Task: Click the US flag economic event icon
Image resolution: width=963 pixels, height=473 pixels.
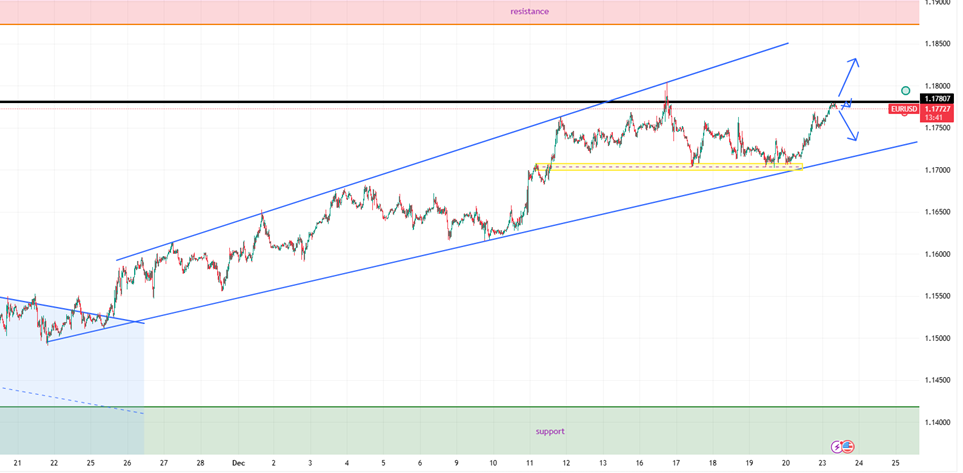Action: click(x=848, y=446)
